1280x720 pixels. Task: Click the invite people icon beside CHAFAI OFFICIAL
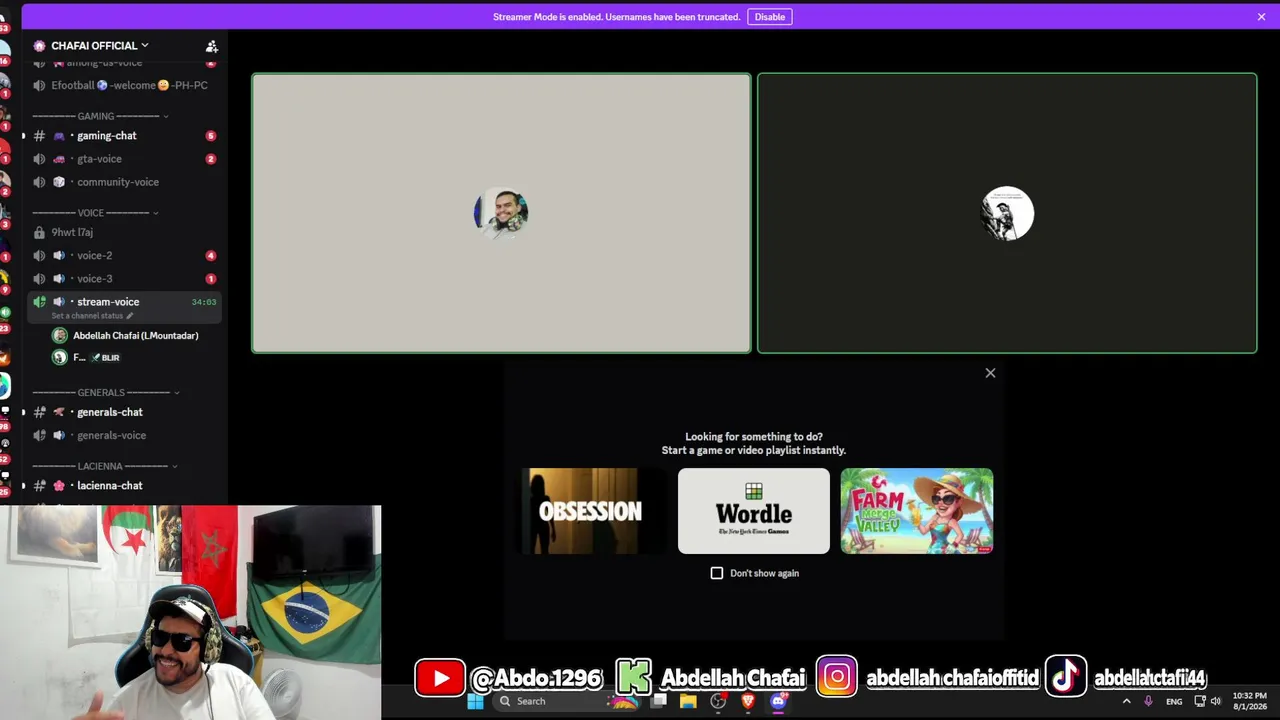click(211, 46)
